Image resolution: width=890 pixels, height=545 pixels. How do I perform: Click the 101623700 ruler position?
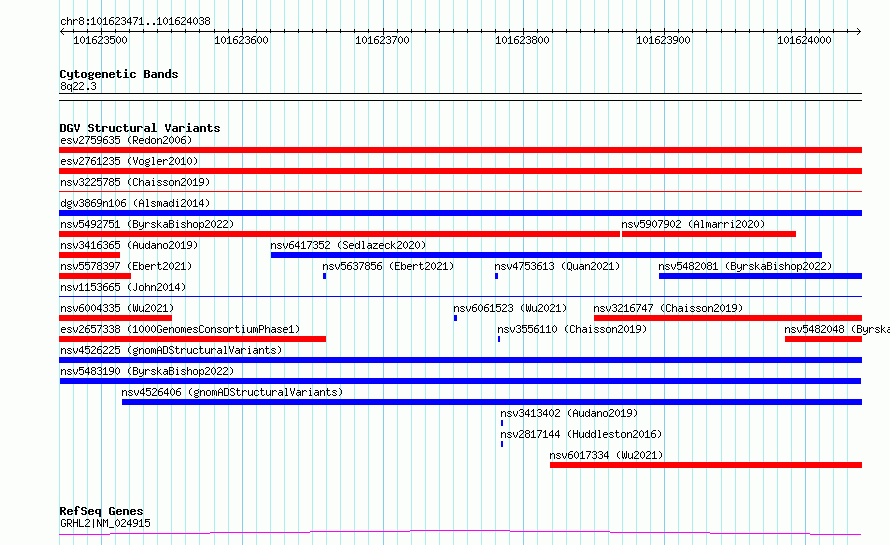[382, 40]
